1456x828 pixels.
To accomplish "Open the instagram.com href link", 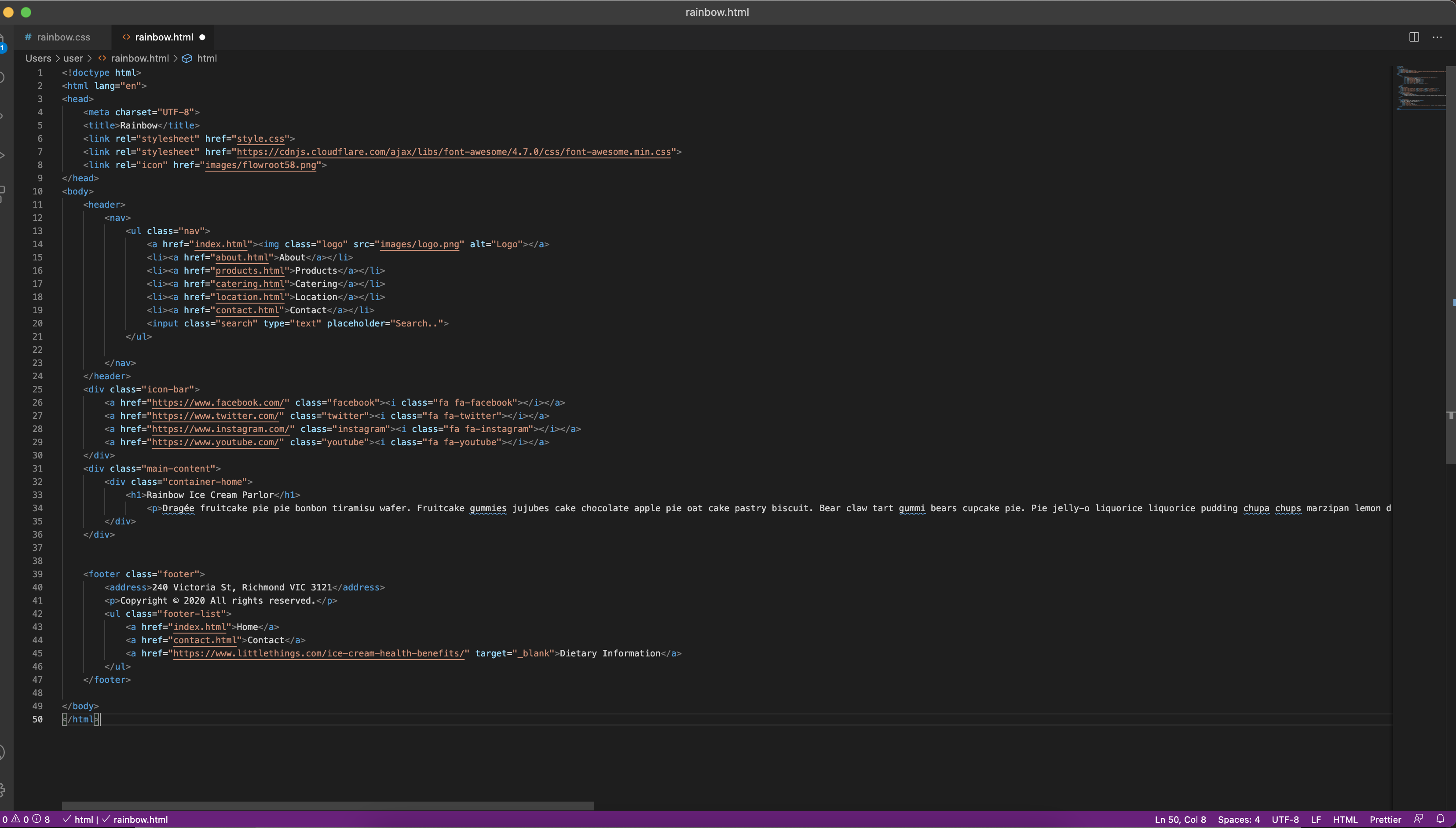I will [220, 429].
